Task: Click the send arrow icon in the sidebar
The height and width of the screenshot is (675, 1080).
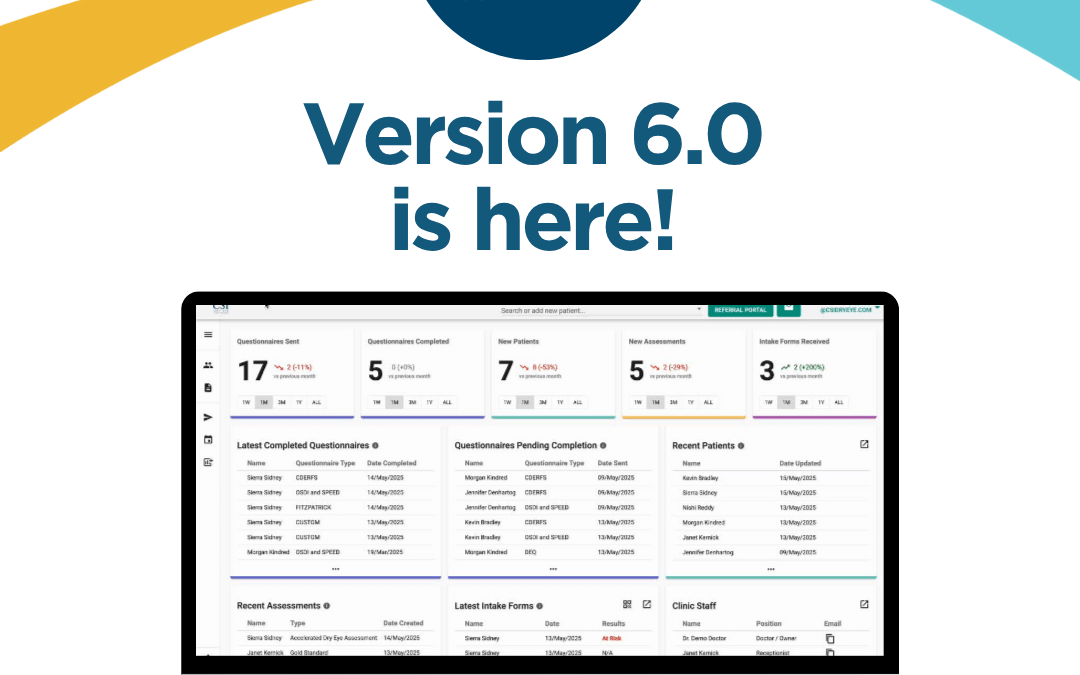Action: [208, 417]
